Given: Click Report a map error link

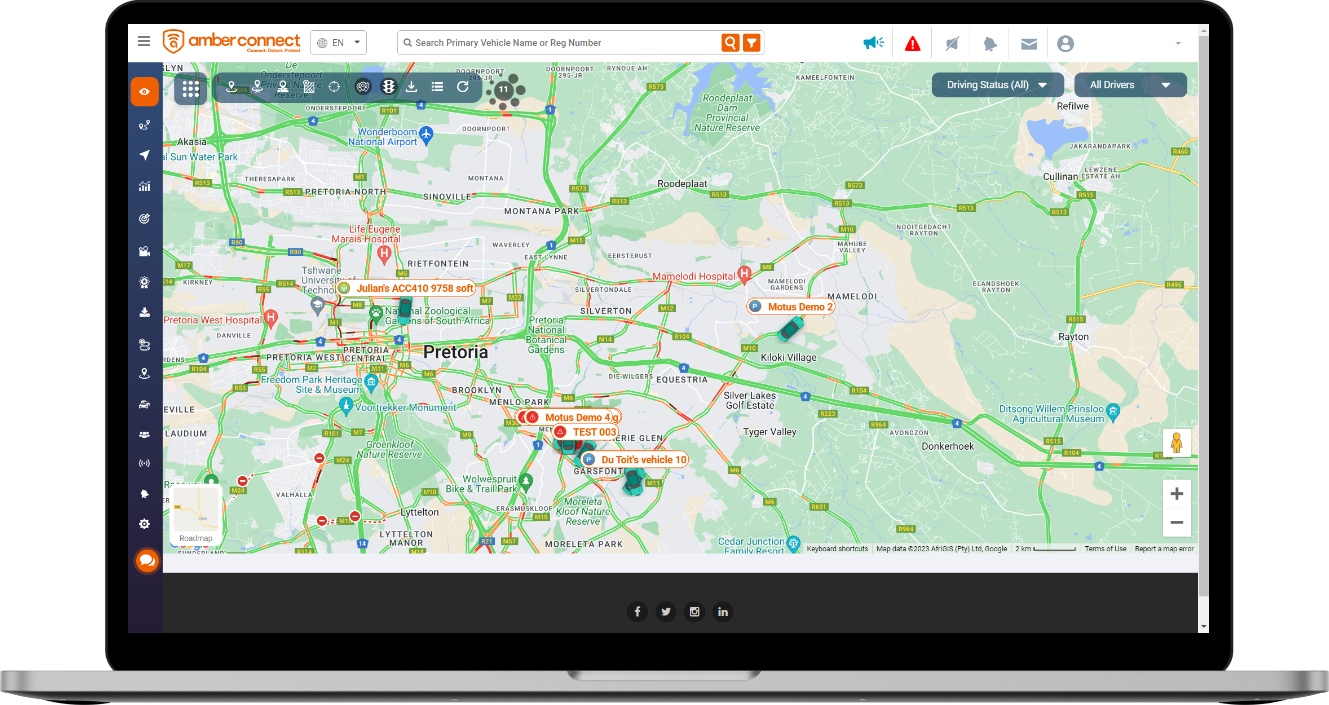Looking at the screenshot, I should tap(1164, 549).
